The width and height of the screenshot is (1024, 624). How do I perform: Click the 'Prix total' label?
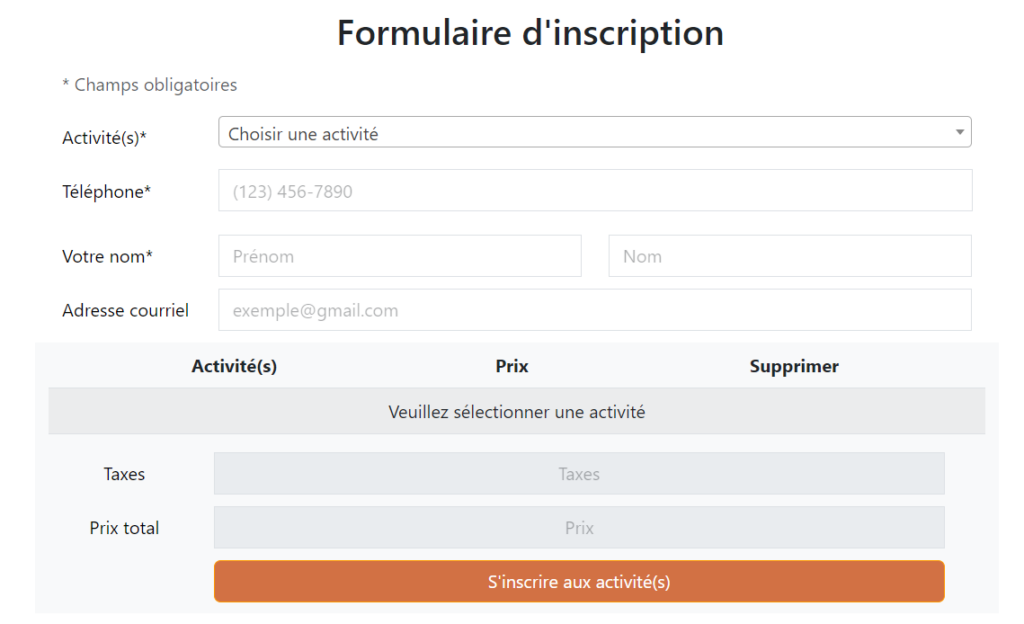124,528
